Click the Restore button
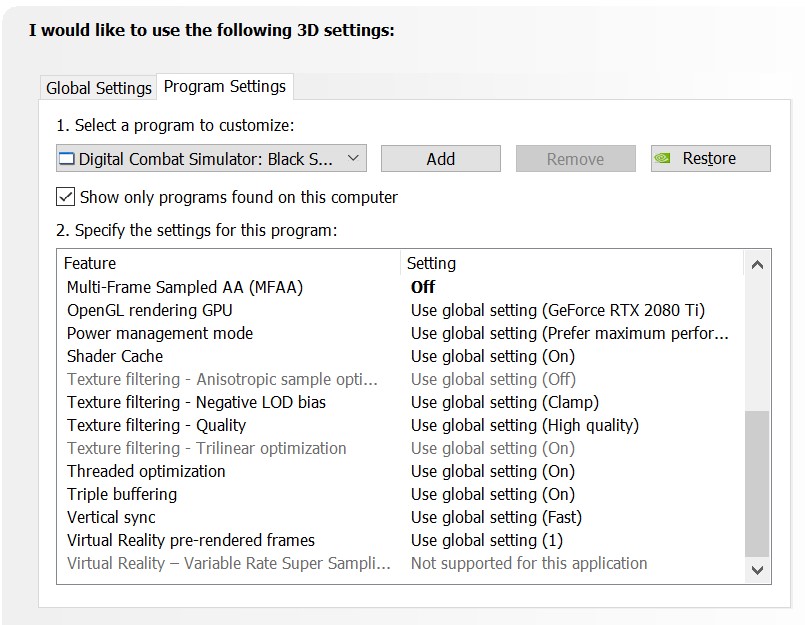Image resolution: width=805 pixels, height=625 pixels. coord(711,158)
